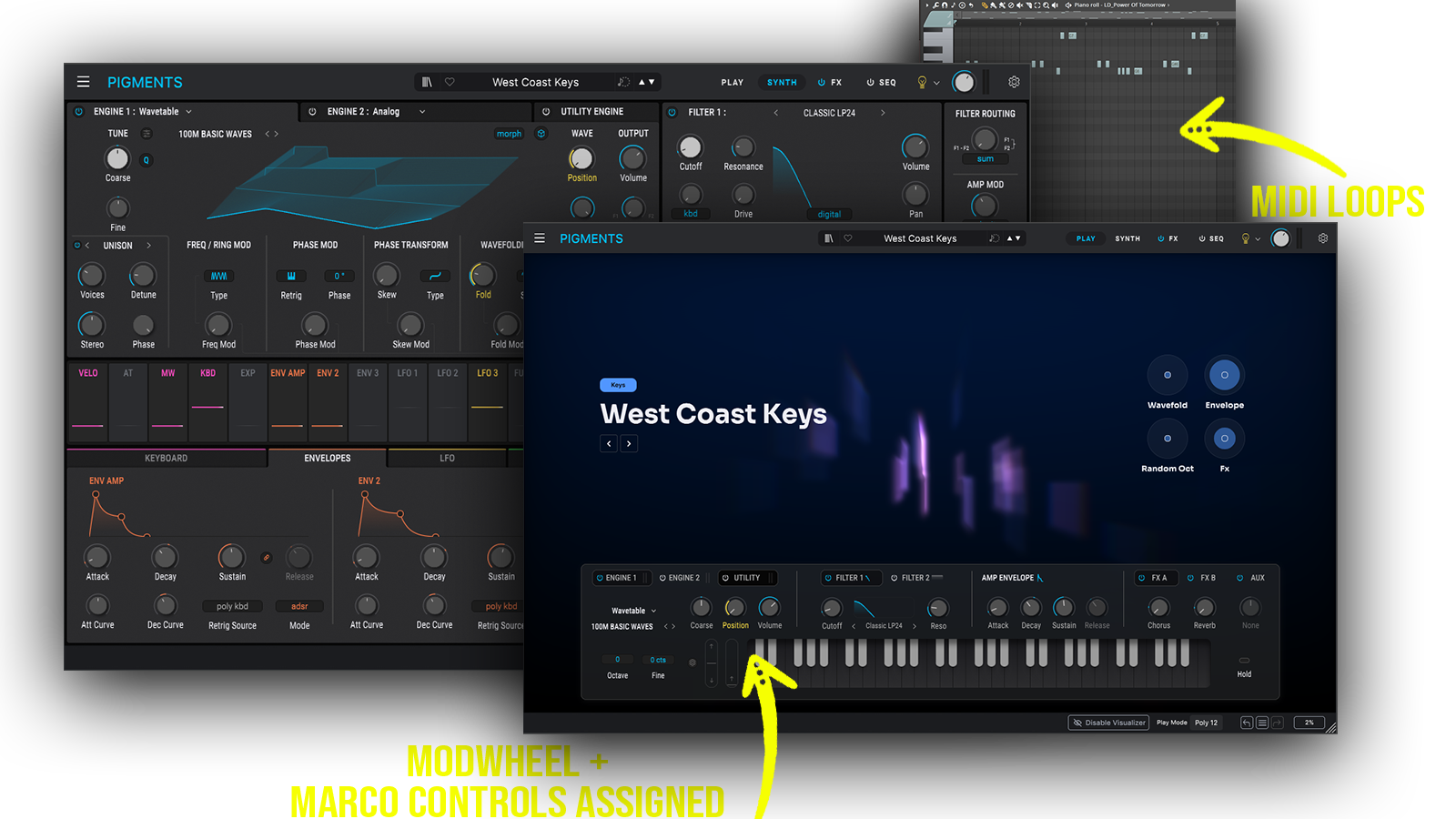Open the history list icon in status bar
Image resolution: width=1456 pixels, height=819 pixels.
tap(1262, 723)
